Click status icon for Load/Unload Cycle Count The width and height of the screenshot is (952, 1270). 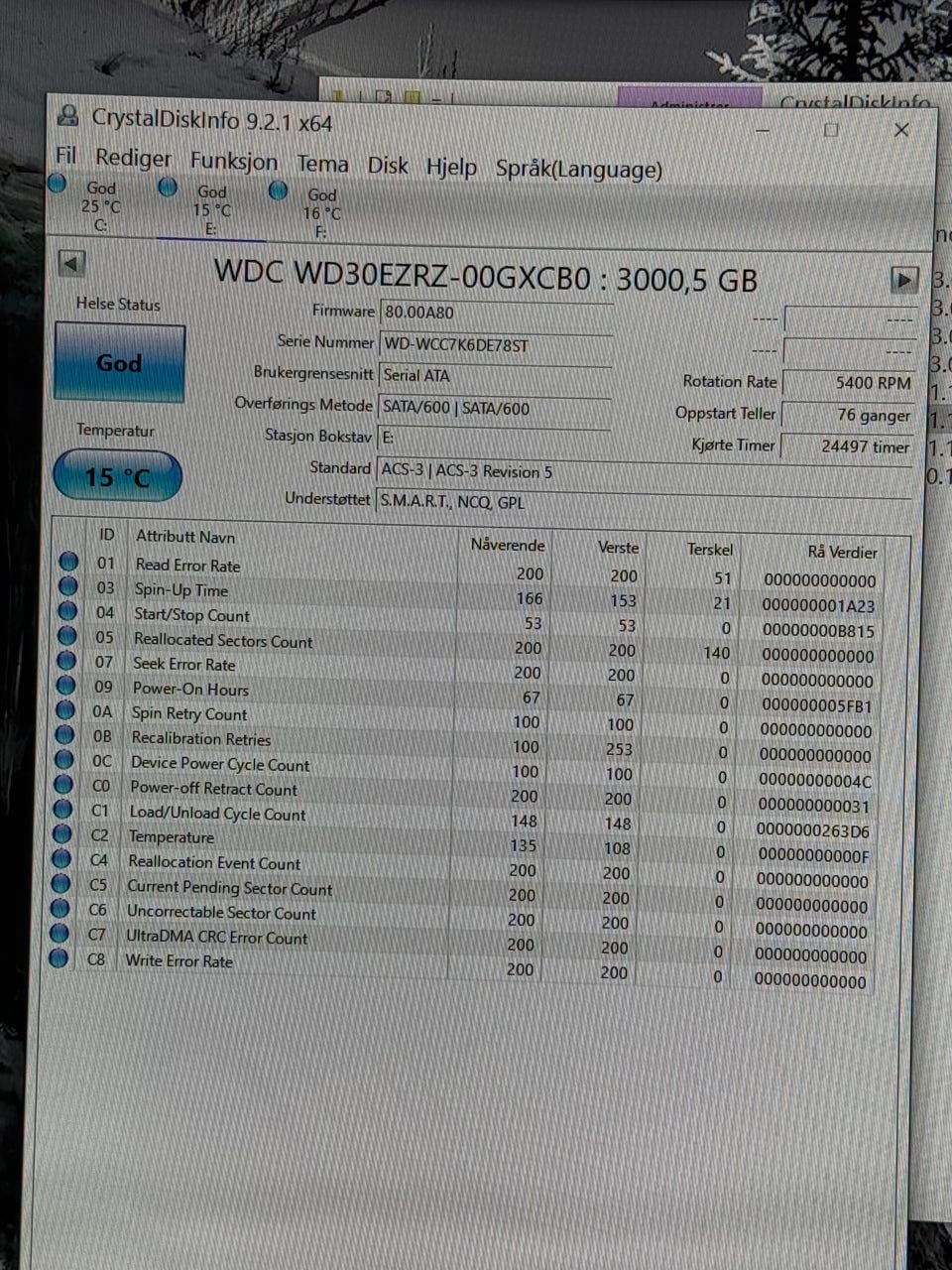[x=62, y=810]
